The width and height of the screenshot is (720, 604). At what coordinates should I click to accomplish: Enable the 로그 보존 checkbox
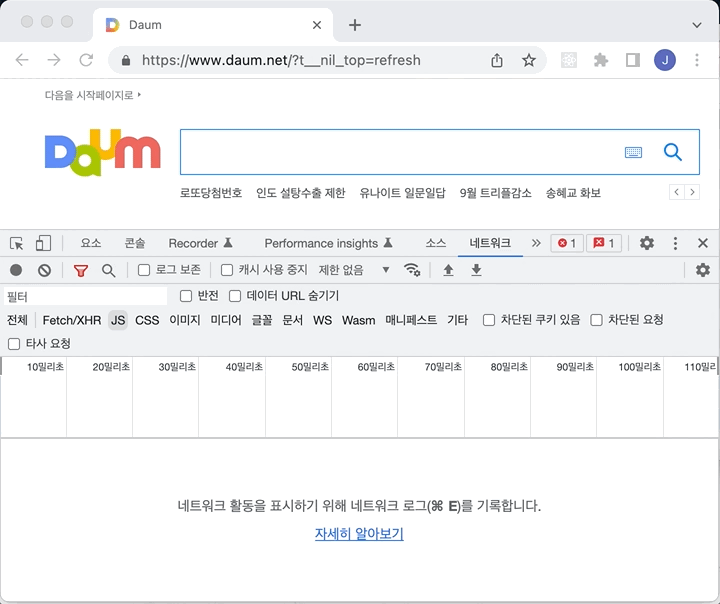coord(144,270)
